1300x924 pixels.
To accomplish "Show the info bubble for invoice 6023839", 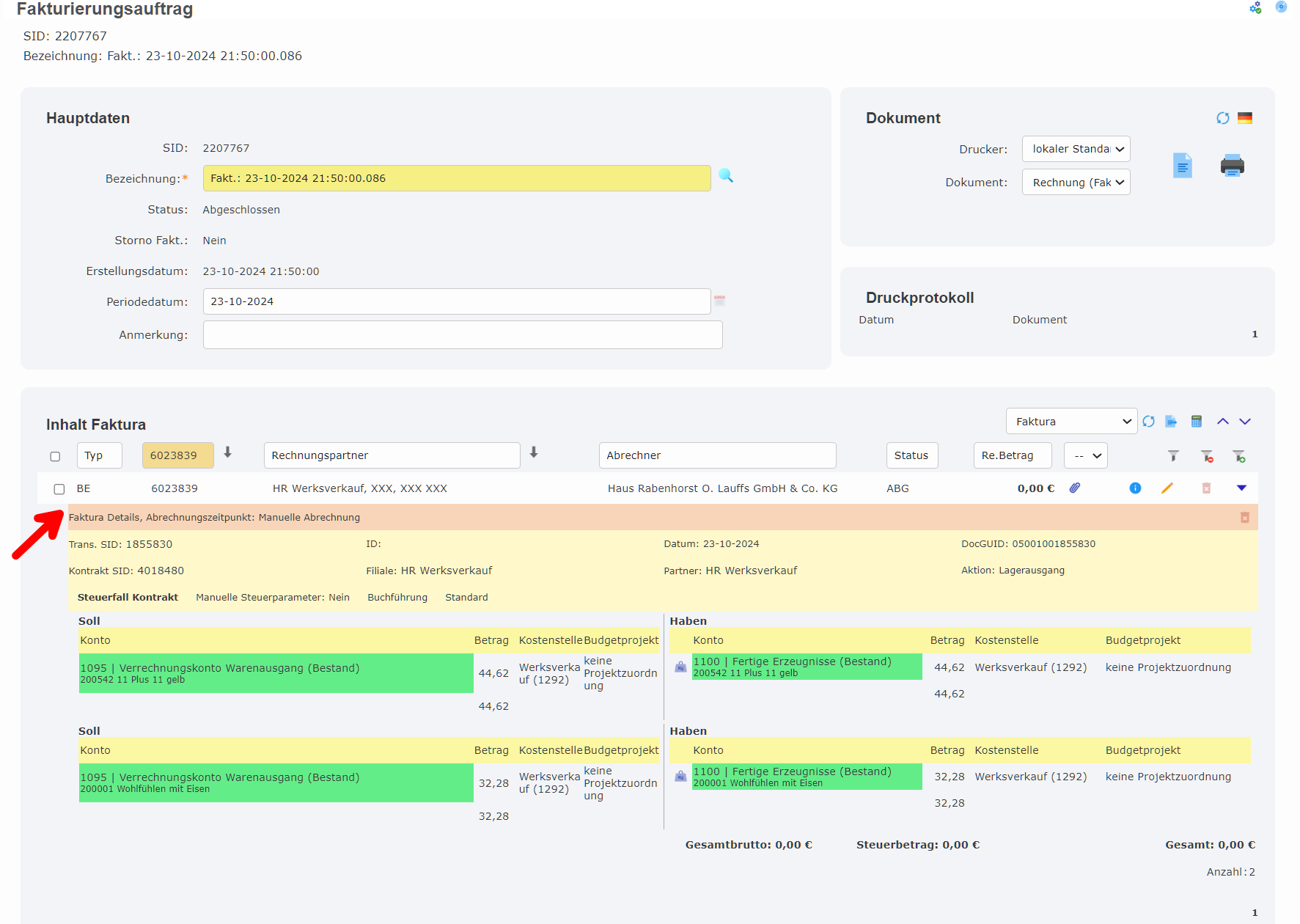I will [x=1134, y=488].
